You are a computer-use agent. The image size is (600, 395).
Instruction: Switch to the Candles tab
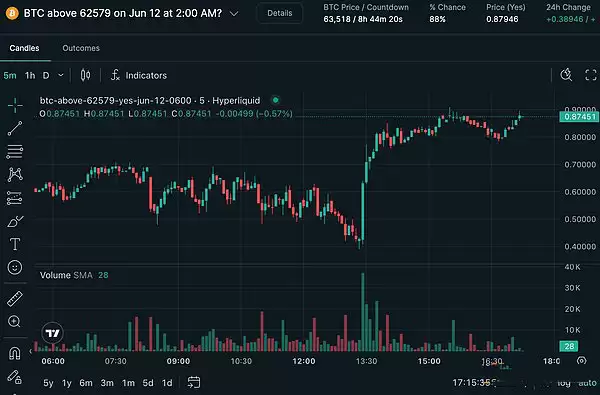pyautogui.click(x=24, y=48)
